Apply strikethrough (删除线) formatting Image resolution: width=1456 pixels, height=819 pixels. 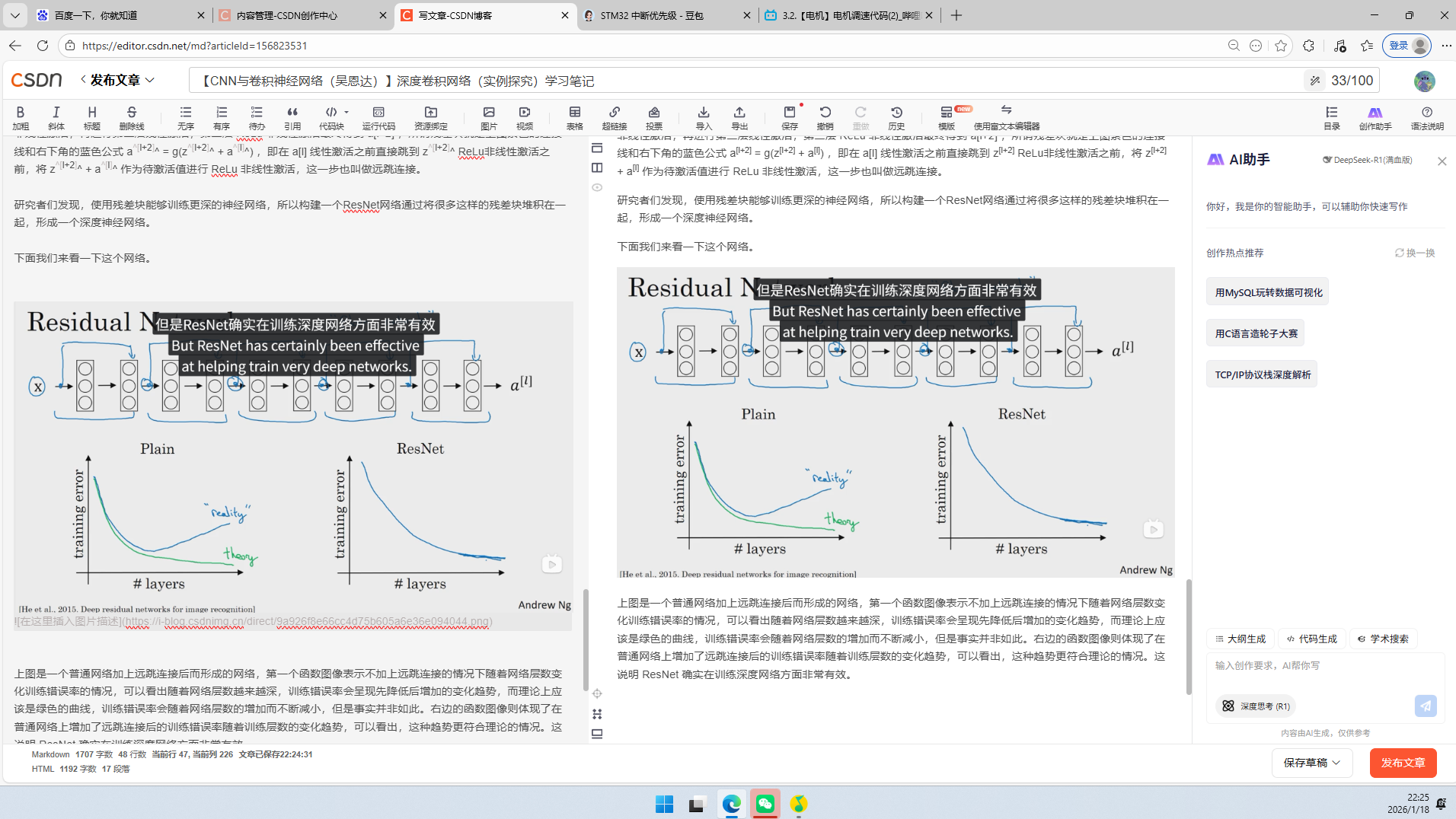pos(132,117)
